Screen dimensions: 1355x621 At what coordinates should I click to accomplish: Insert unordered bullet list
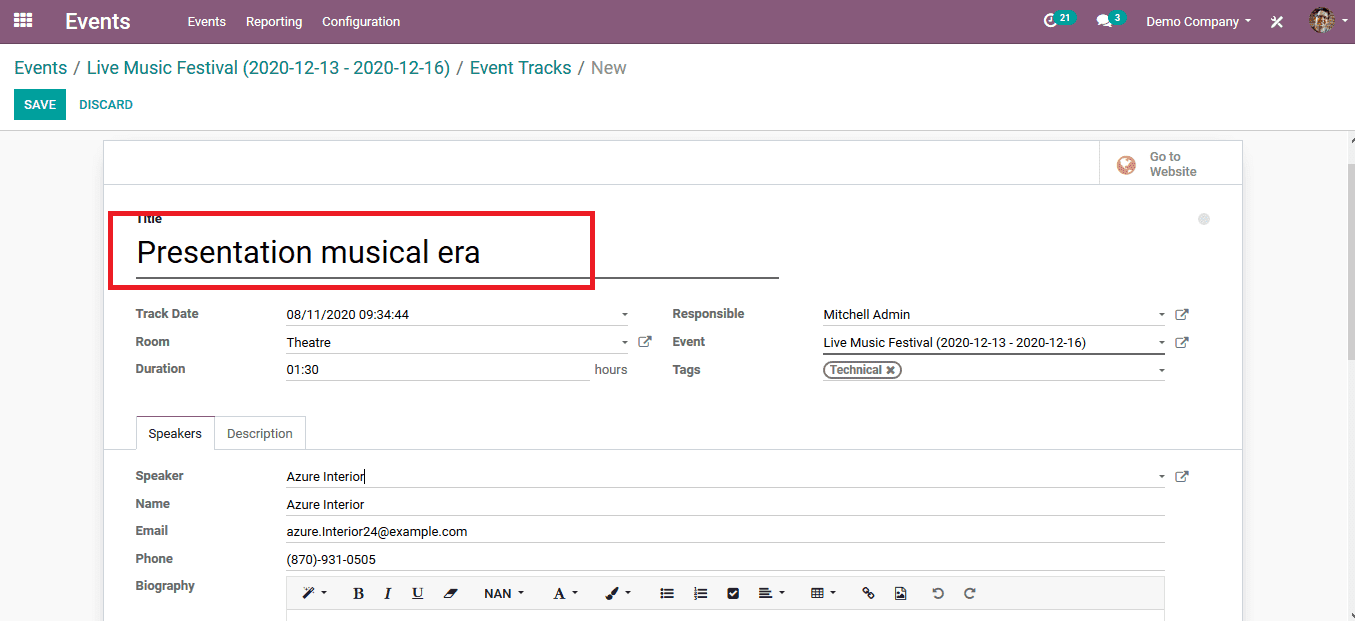pyautogui.click(x=667, y=593)
